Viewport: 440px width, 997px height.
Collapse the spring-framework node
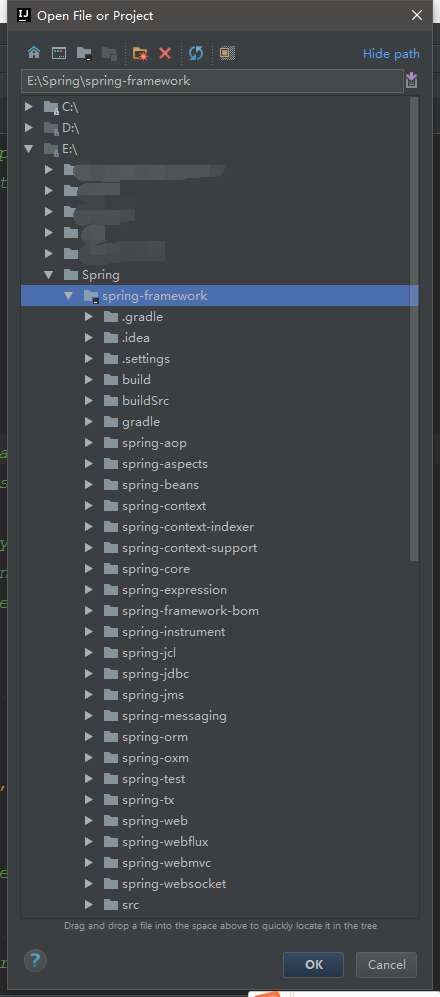click(69, 296)
